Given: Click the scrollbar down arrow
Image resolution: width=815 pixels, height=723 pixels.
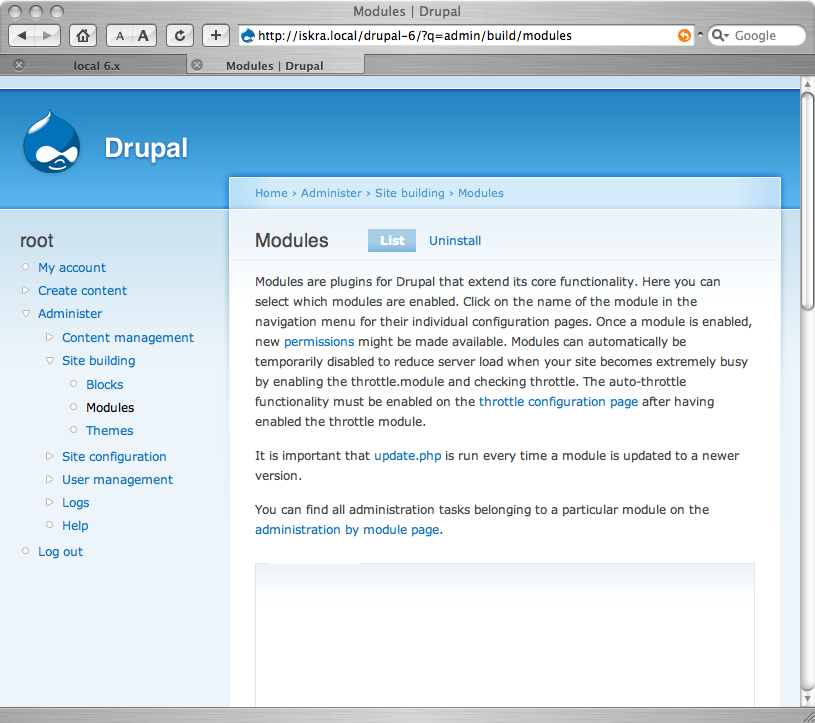Looking at the screenshot, I should (x=807, y=698).
